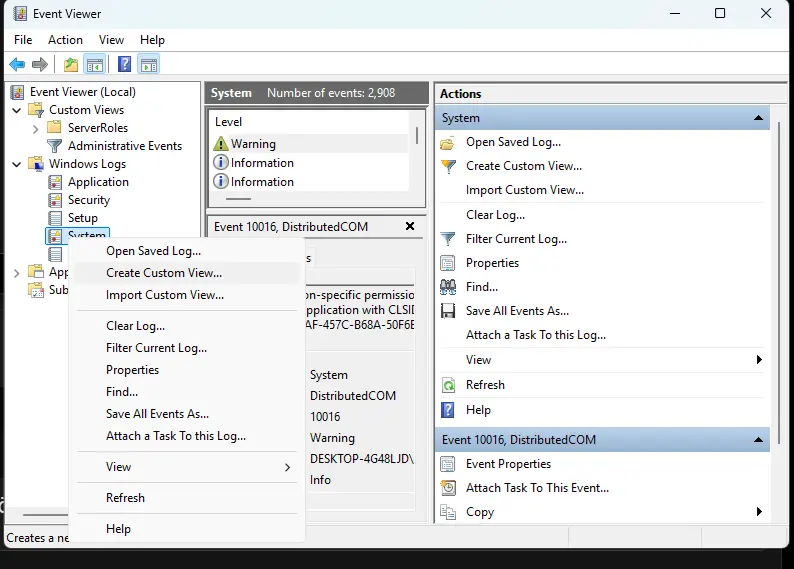Click the Setup log icon

(x=55, y=218)
